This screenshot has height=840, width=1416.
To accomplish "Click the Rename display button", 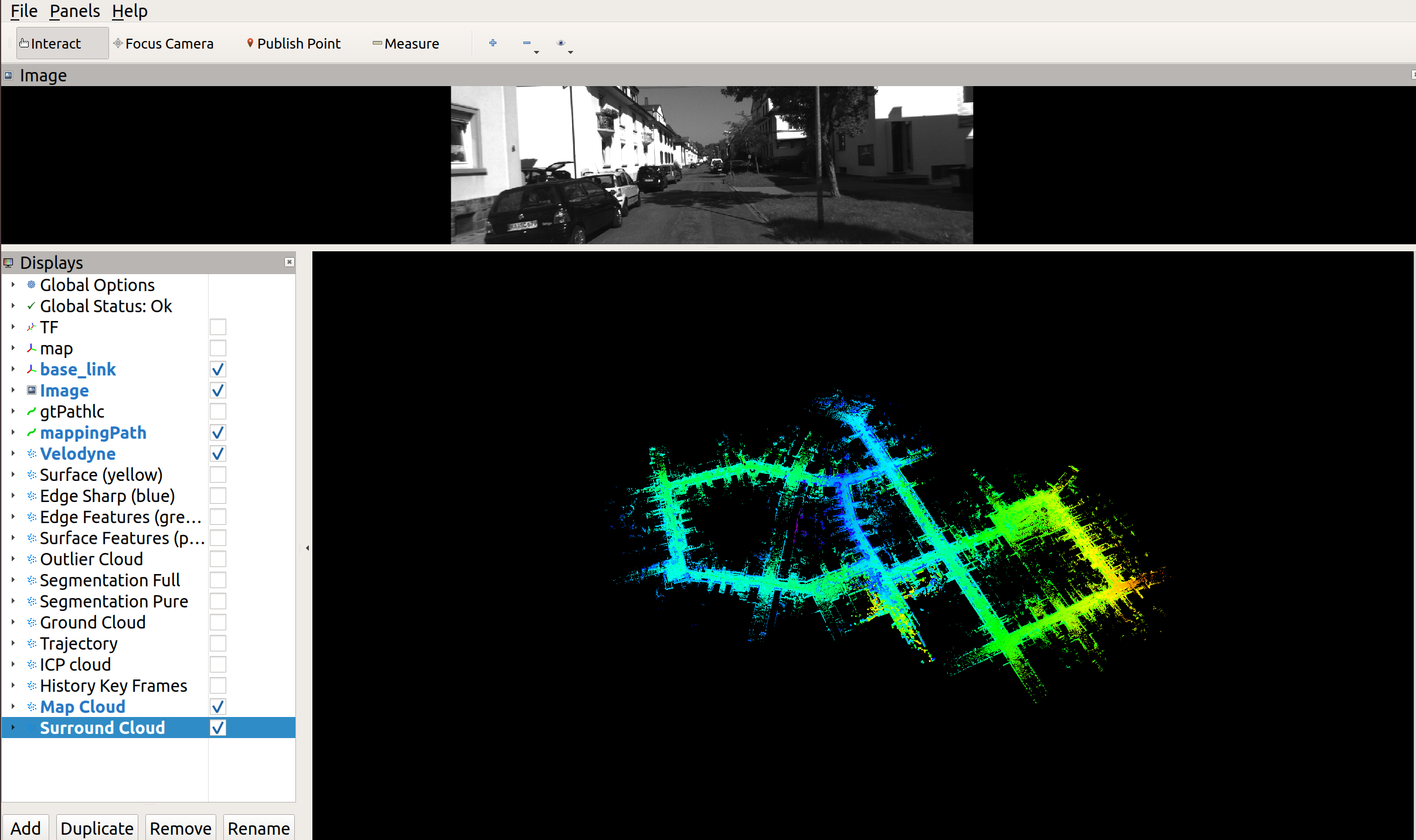I will click(x=257, y=828).
